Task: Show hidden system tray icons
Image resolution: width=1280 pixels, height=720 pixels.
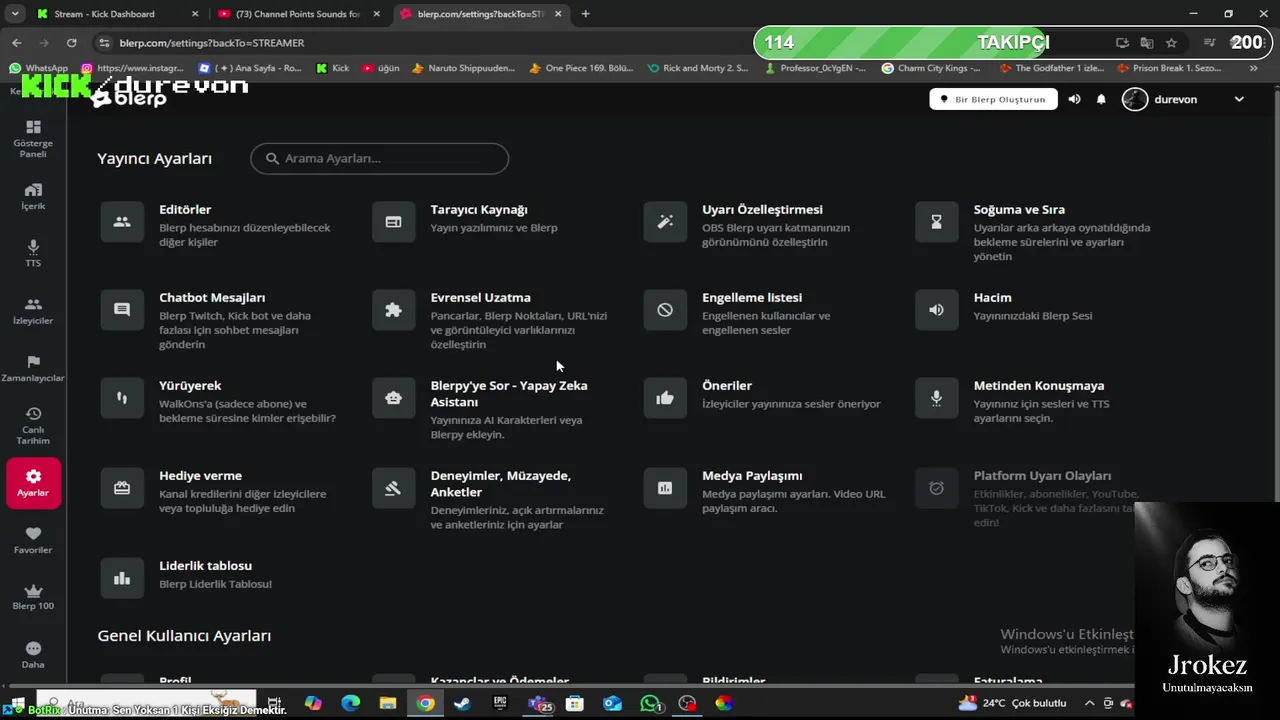Action: [1090, 703]
